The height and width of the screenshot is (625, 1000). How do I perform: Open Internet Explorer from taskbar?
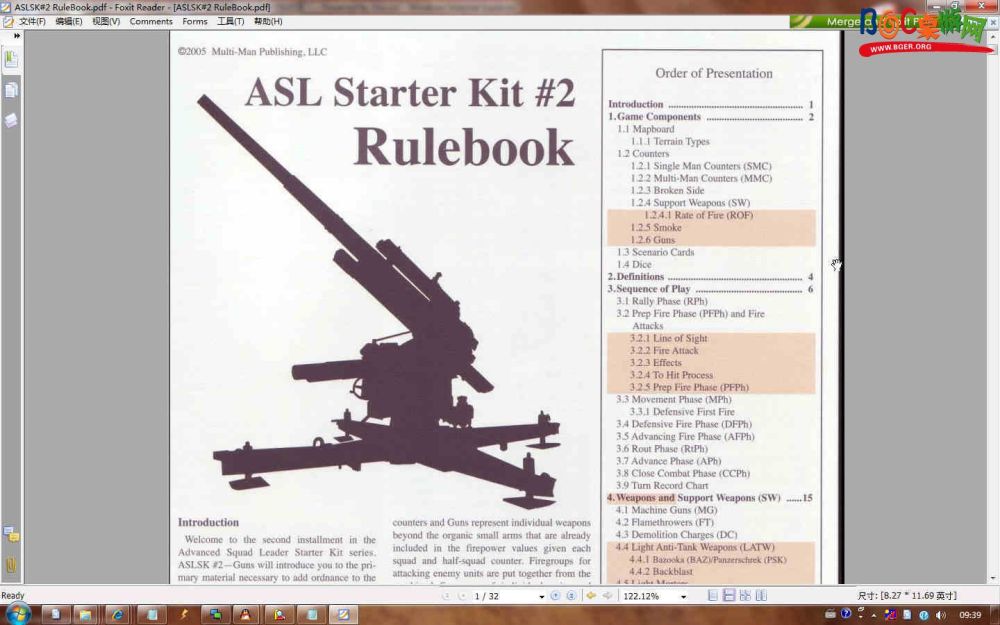[117, 615]
